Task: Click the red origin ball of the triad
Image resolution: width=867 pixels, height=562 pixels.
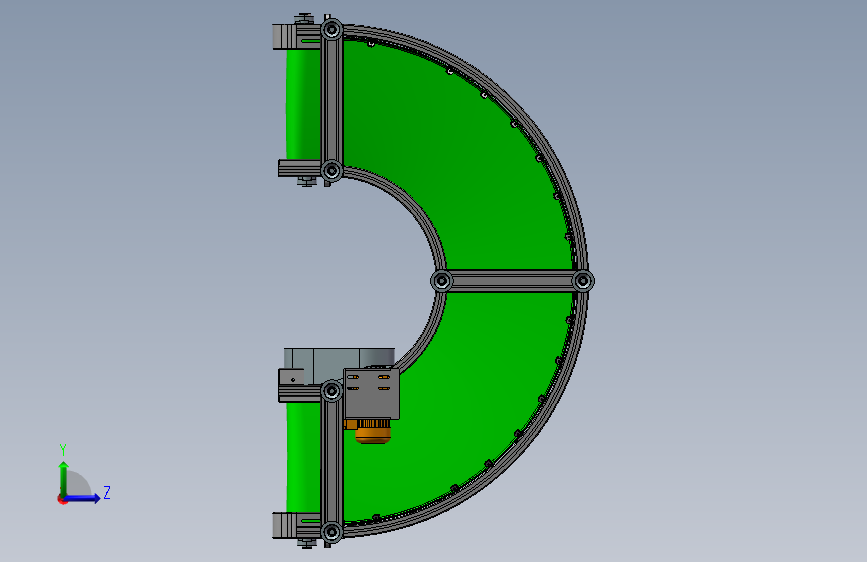Action: coord(62,499)
